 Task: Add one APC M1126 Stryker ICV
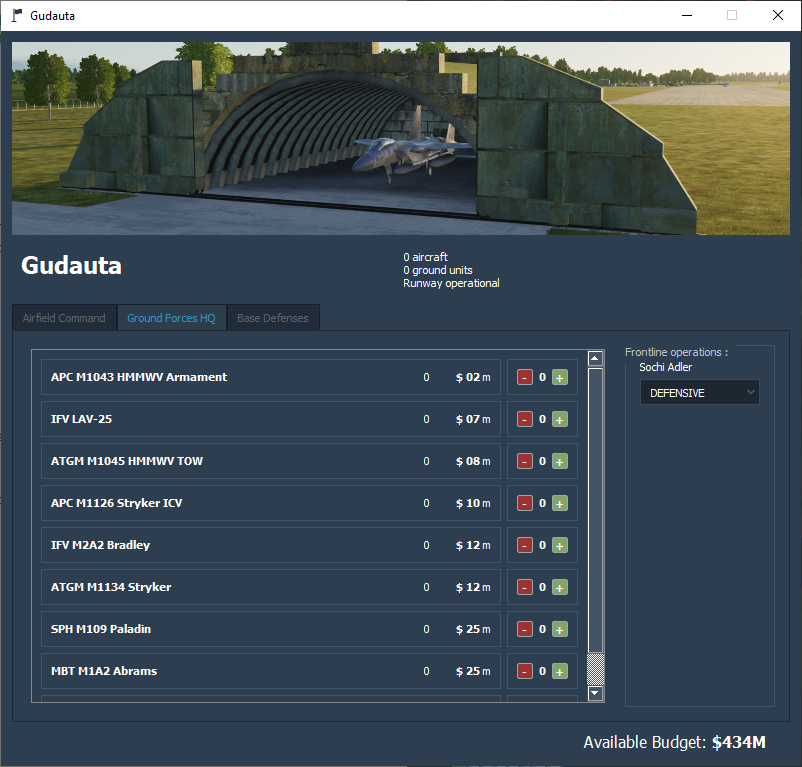click(559, 503)
